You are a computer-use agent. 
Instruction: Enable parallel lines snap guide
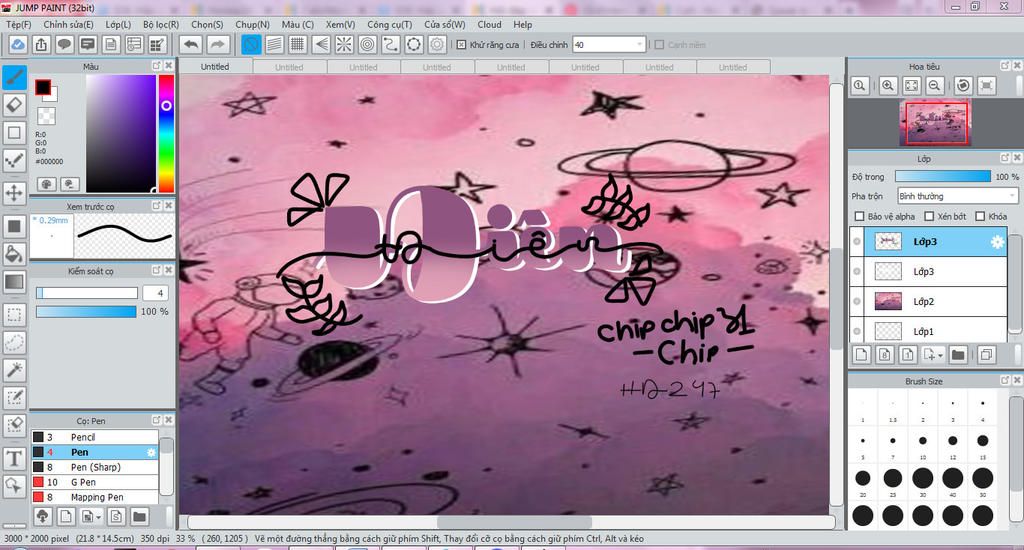(x=274, y=44)
